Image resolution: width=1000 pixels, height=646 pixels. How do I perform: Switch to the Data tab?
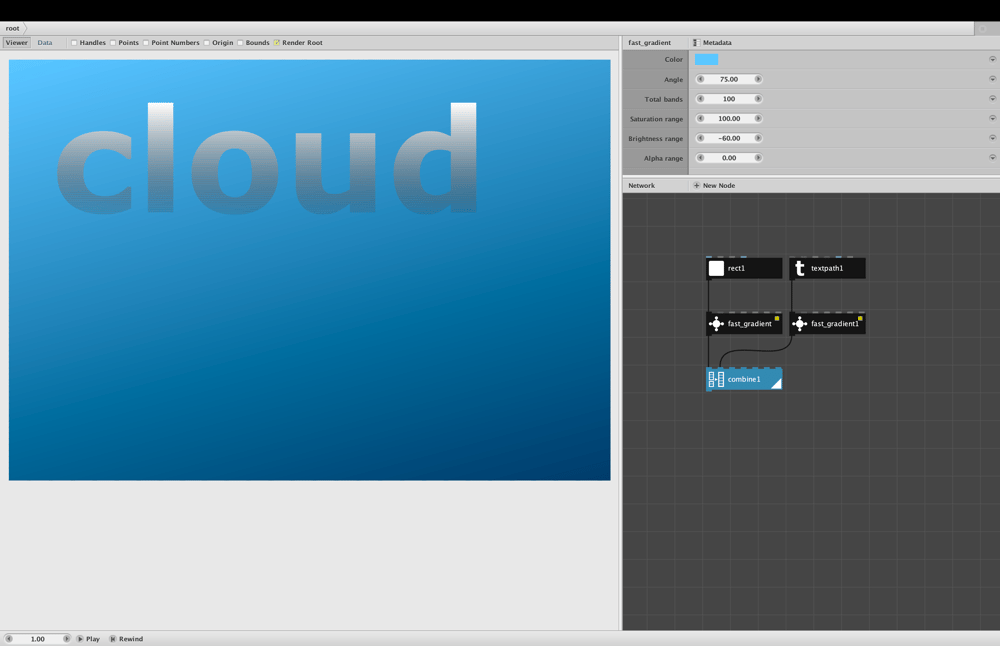pyautogui.click(x=45, y=43)
